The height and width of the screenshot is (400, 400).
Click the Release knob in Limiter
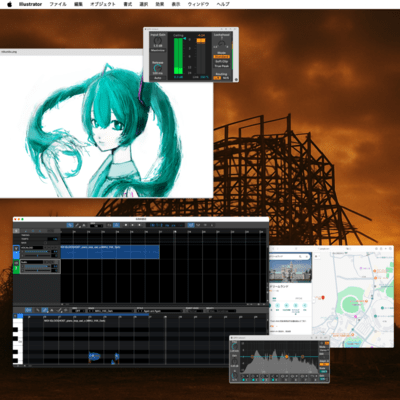click(157, 68)
